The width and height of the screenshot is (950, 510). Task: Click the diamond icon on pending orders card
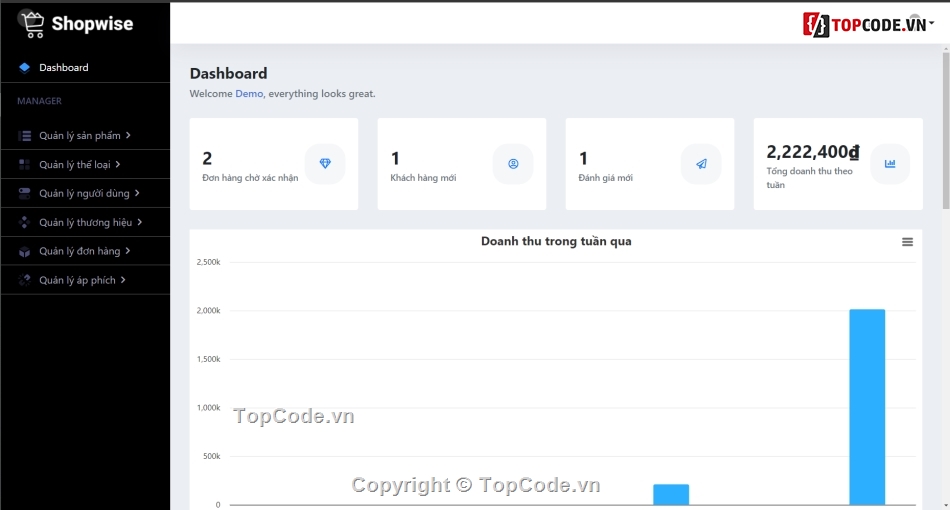[x=325, y=164]
